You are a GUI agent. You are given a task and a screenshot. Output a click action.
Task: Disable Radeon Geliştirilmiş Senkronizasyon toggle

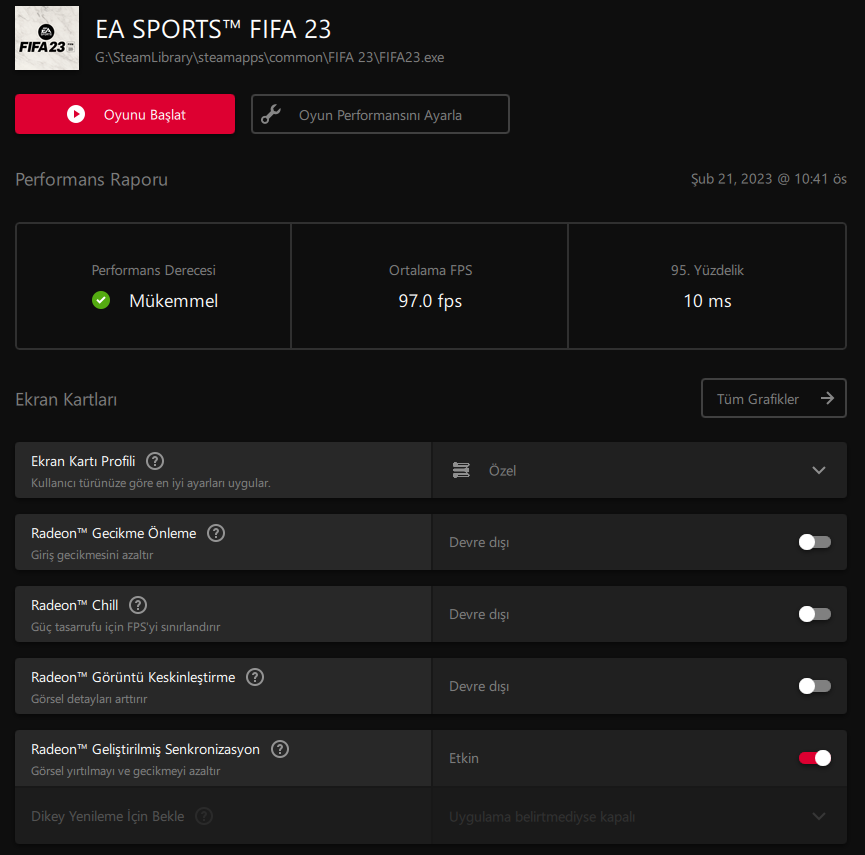pyautogui.click(x=815, y=758)
